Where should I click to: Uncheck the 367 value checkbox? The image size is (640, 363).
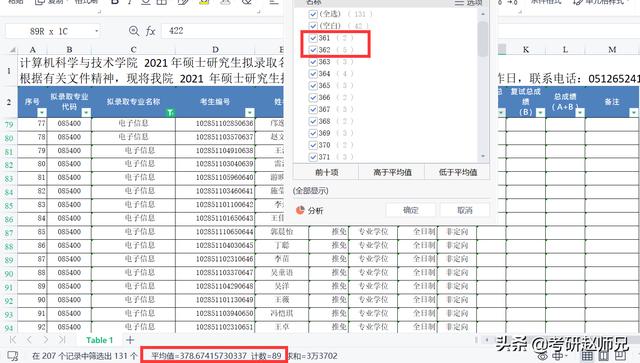(x=313, y=109)
